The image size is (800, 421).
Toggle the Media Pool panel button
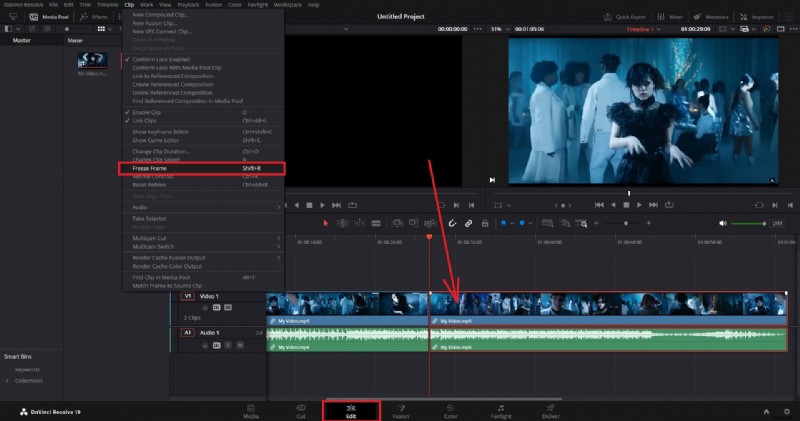click(x=49, y=17)
